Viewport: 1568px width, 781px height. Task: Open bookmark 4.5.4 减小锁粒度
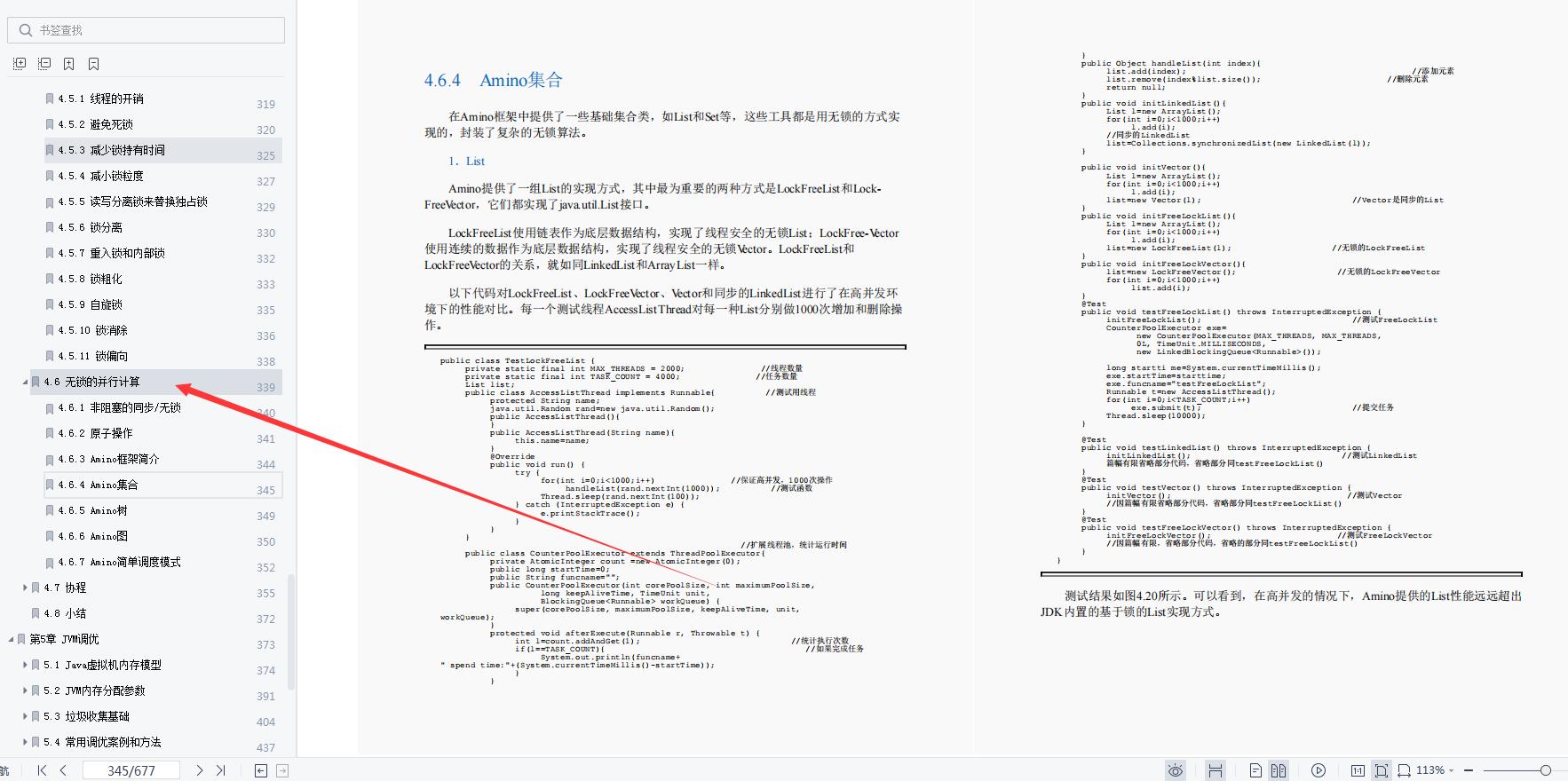(x=100, y=176)
